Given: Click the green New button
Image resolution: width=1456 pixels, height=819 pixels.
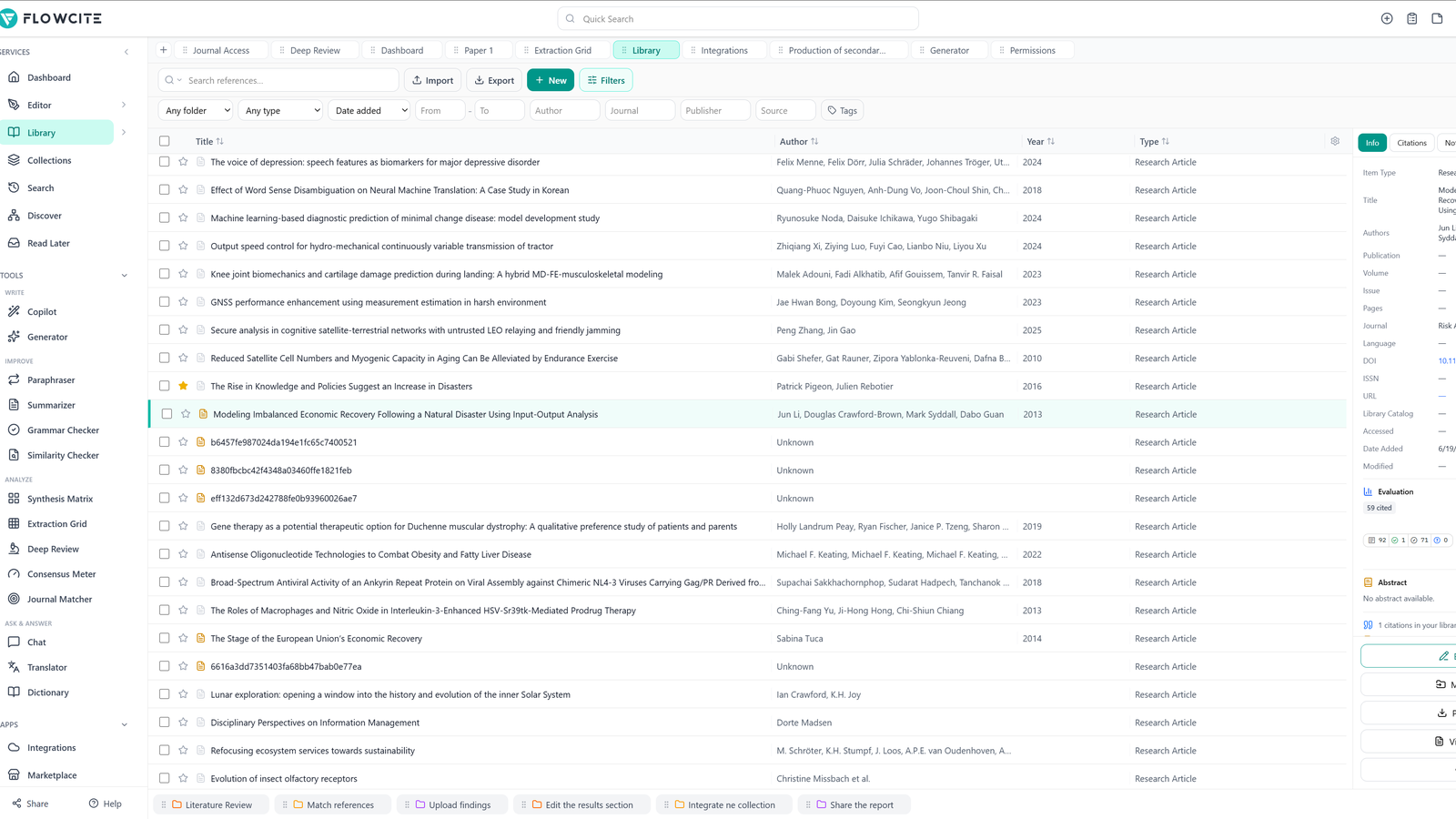Looking at the screenshot, I should pyautogui.click(x=551, y=80).
